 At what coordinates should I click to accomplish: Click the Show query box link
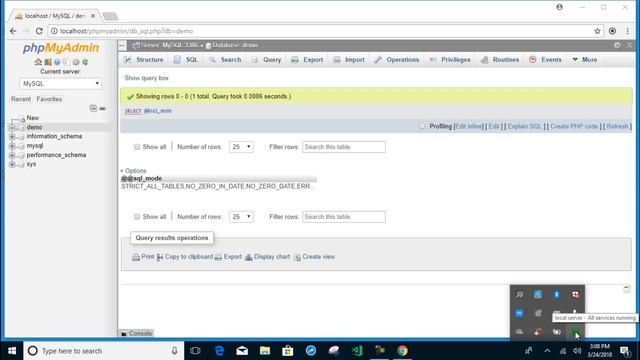click(147, 78)
